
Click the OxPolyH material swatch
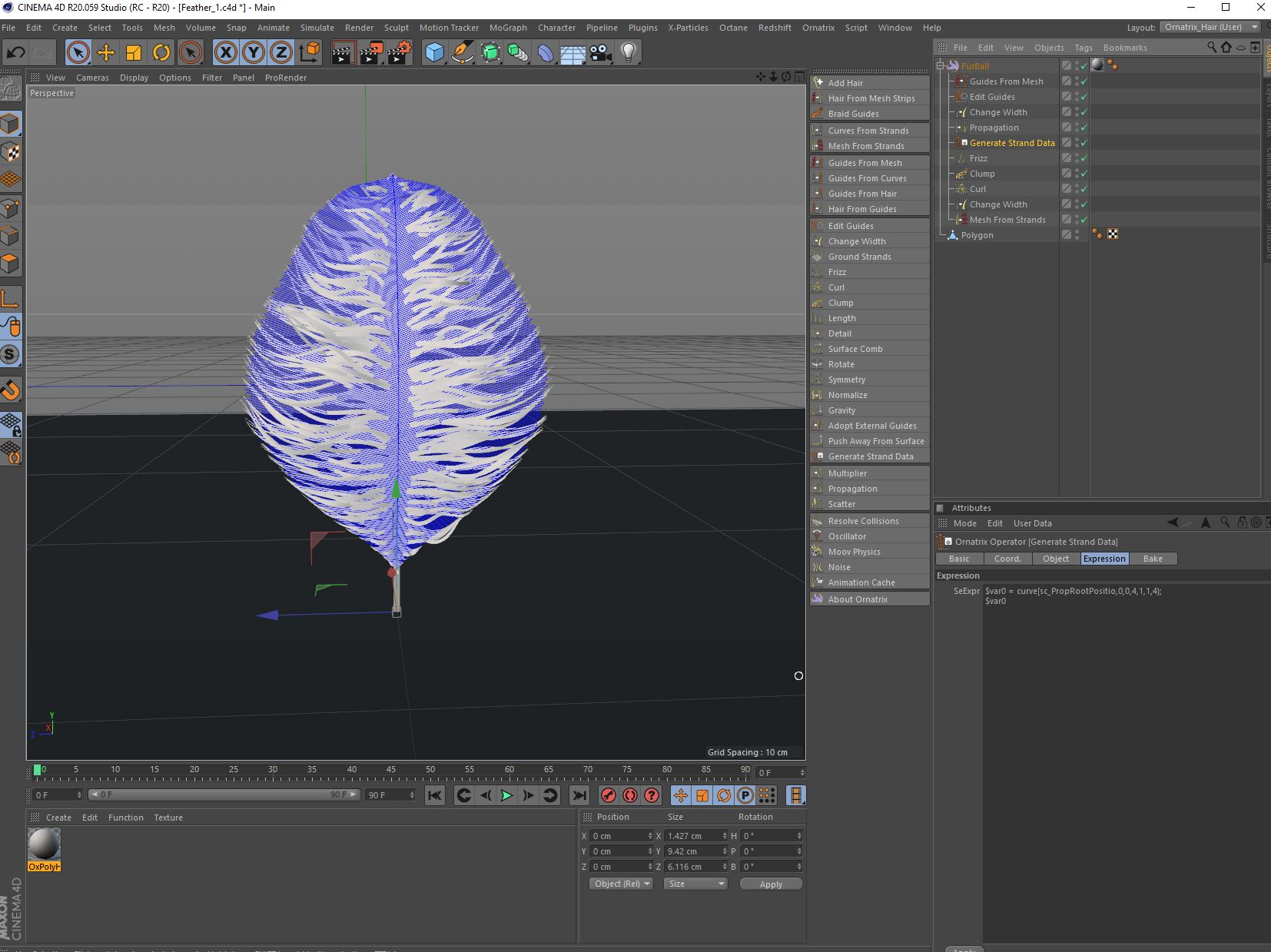pos(44,845)
